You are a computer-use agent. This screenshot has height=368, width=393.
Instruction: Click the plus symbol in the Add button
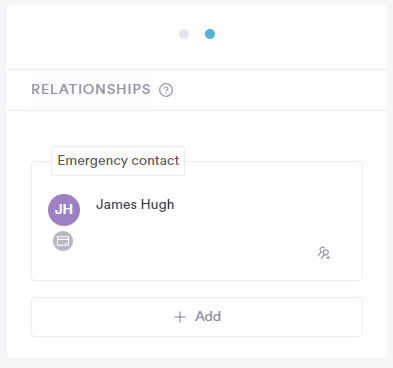click(x=180, y=317)
